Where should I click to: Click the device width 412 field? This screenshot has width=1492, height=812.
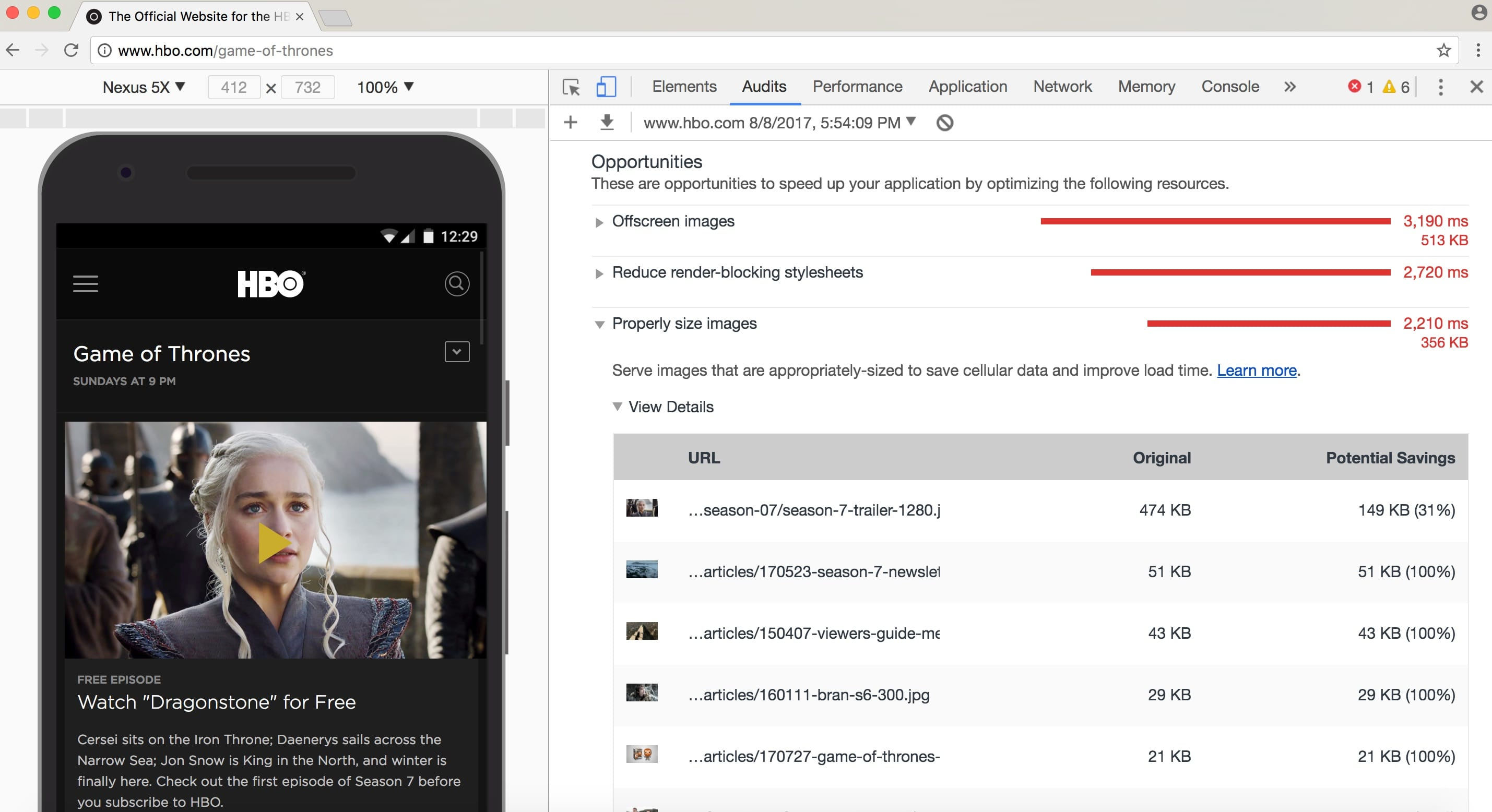[x=234, y=87]
